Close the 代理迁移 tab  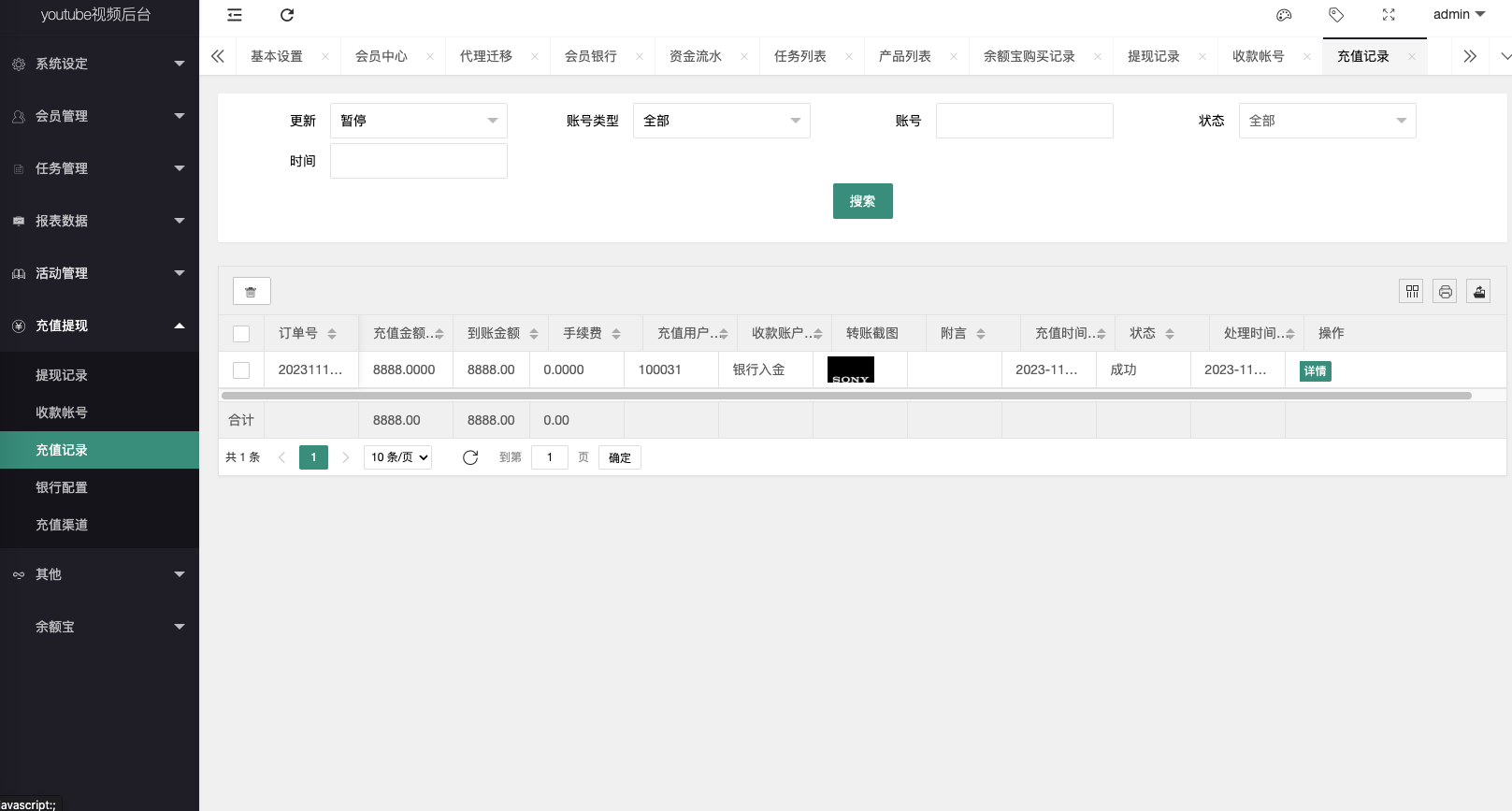535,56
